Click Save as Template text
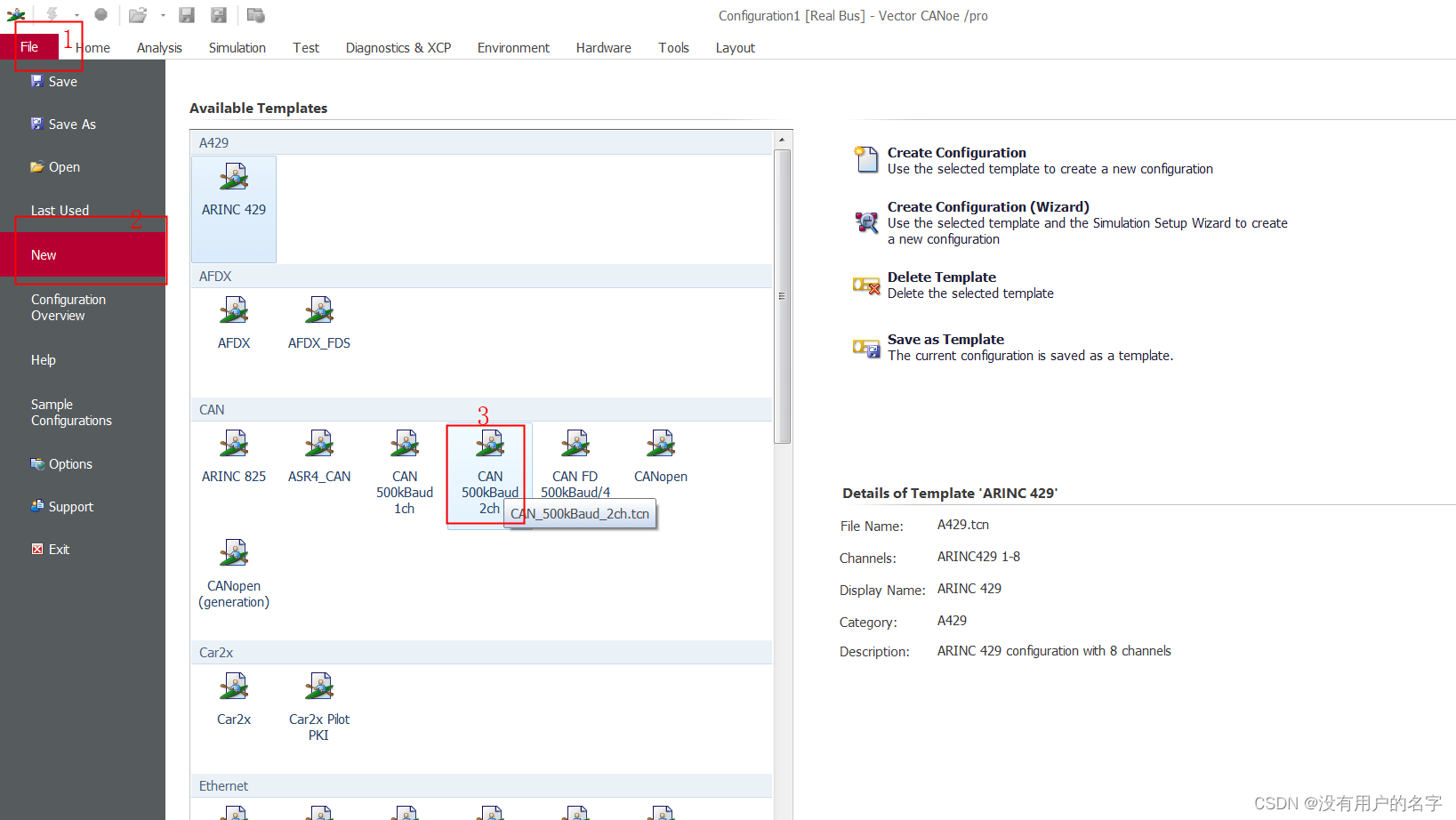This screenshot has width=1456, height=820. 945,340
